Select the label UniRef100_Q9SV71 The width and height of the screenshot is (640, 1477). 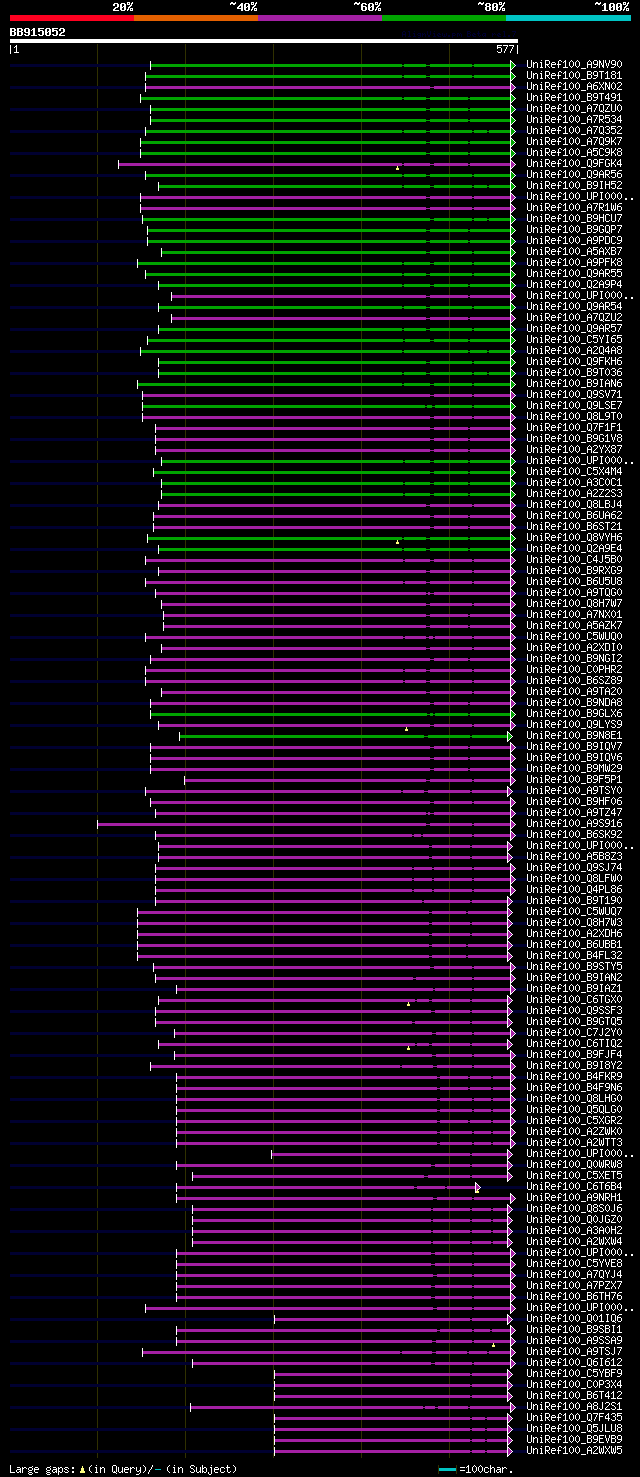coord(574,395)
